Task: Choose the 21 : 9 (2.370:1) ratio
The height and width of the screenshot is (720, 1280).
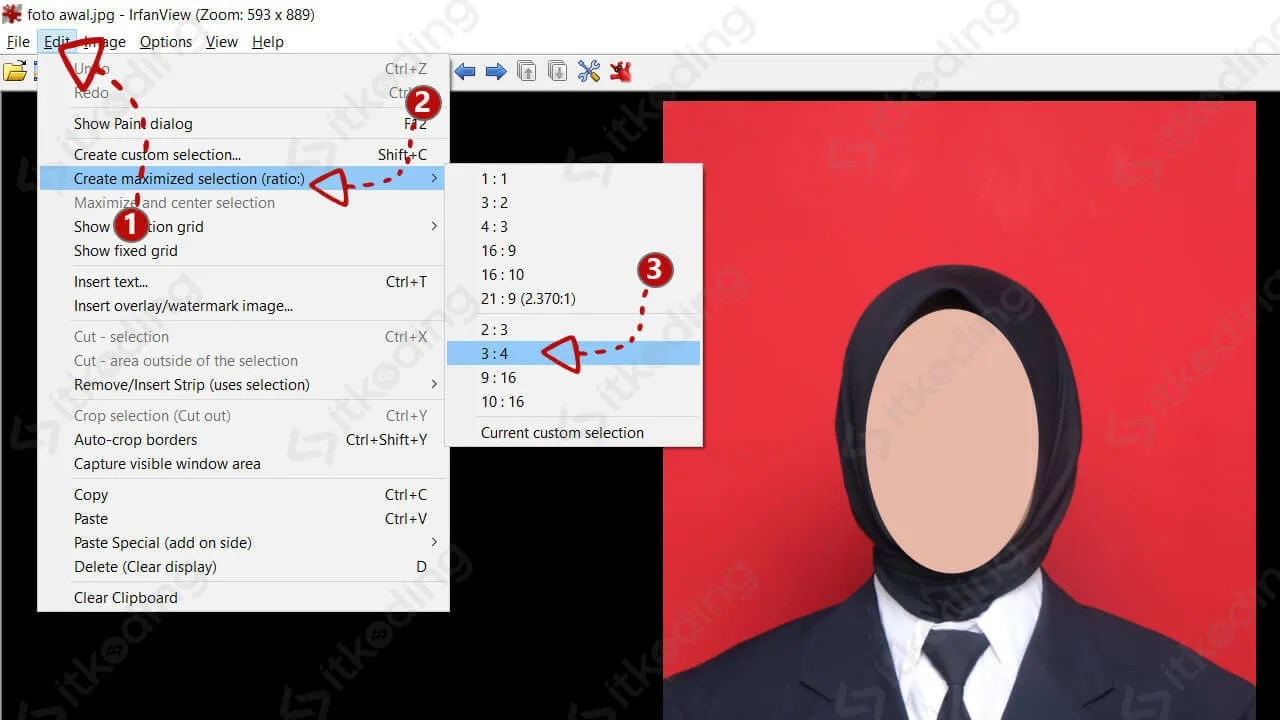Action: click(x=573, y=299)
